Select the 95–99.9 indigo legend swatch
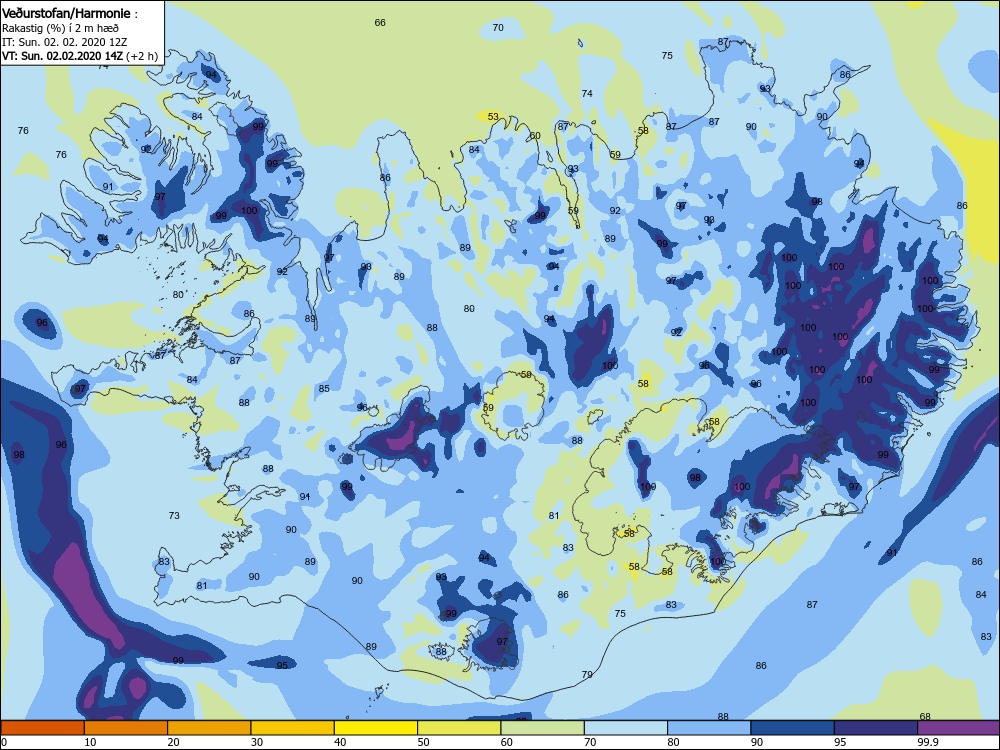The width and height of the screenshot is (1000, 750). 876,728
